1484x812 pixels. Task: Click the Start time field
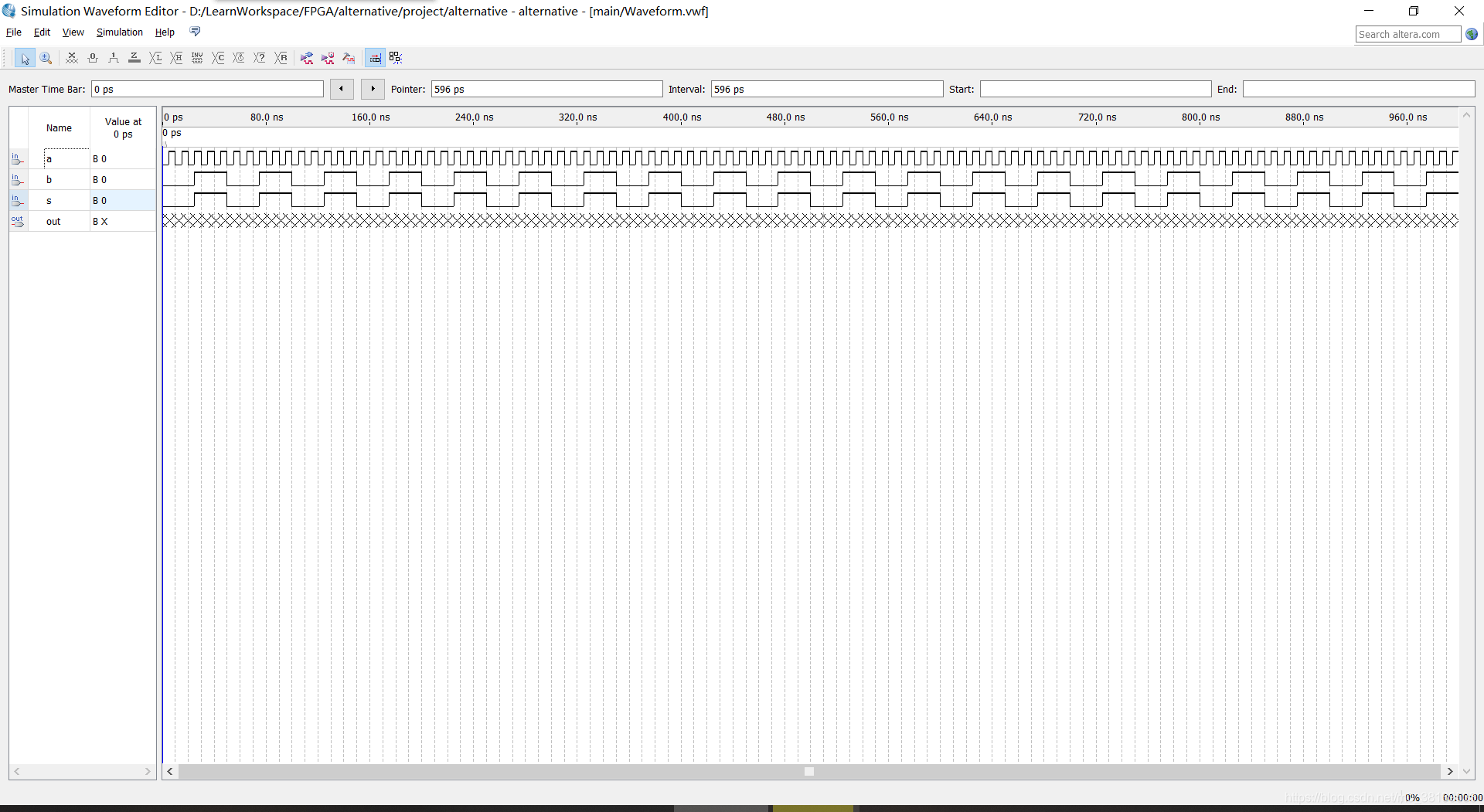1095,90
